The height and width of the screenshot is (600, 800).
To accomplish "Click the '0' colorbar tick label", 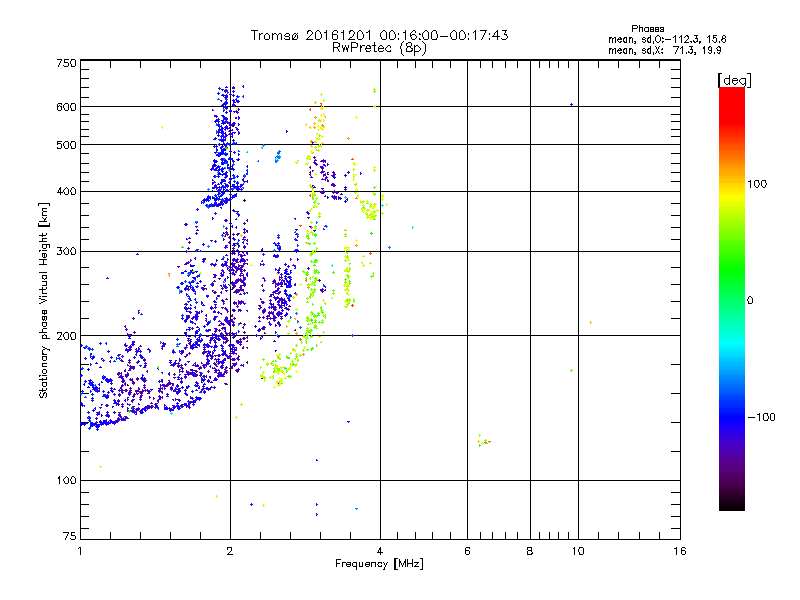I will [749, 301].
